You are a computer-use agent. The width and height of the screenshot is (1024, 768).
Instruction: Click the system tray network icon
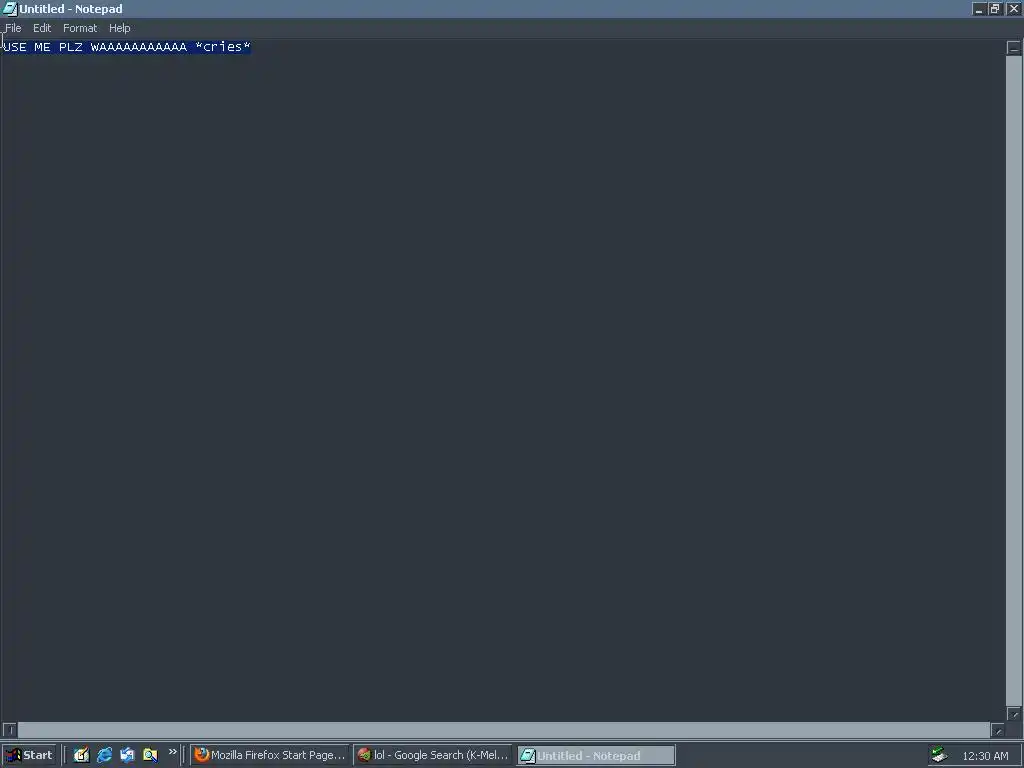(939, 755)
